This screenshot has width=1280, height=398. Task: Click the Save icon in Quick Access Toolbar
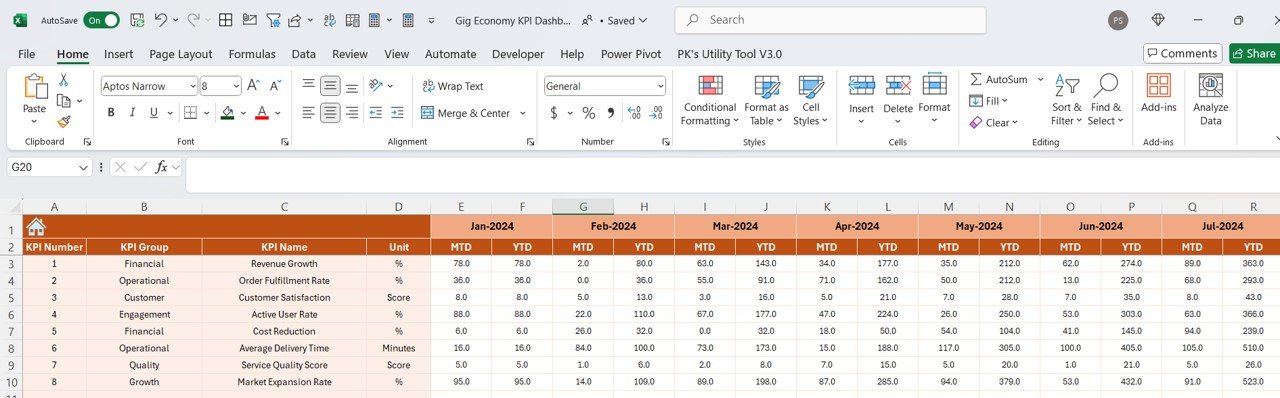[137, 20]
